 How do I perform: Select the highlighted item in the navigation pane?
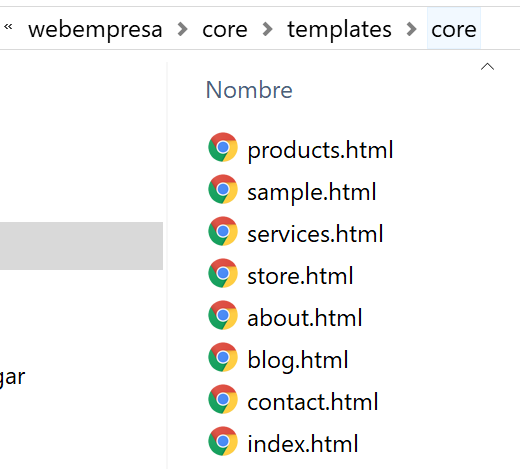tap(81, 246)
